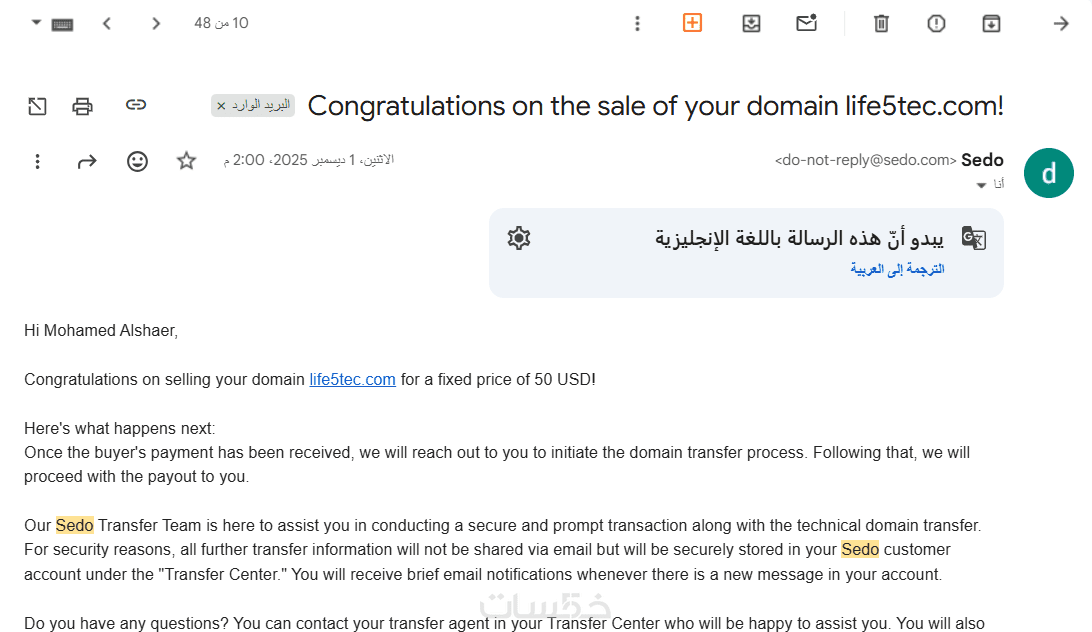Open the translation settings gear
Viewport: 1092px width, 632px height.
[518, 238]
